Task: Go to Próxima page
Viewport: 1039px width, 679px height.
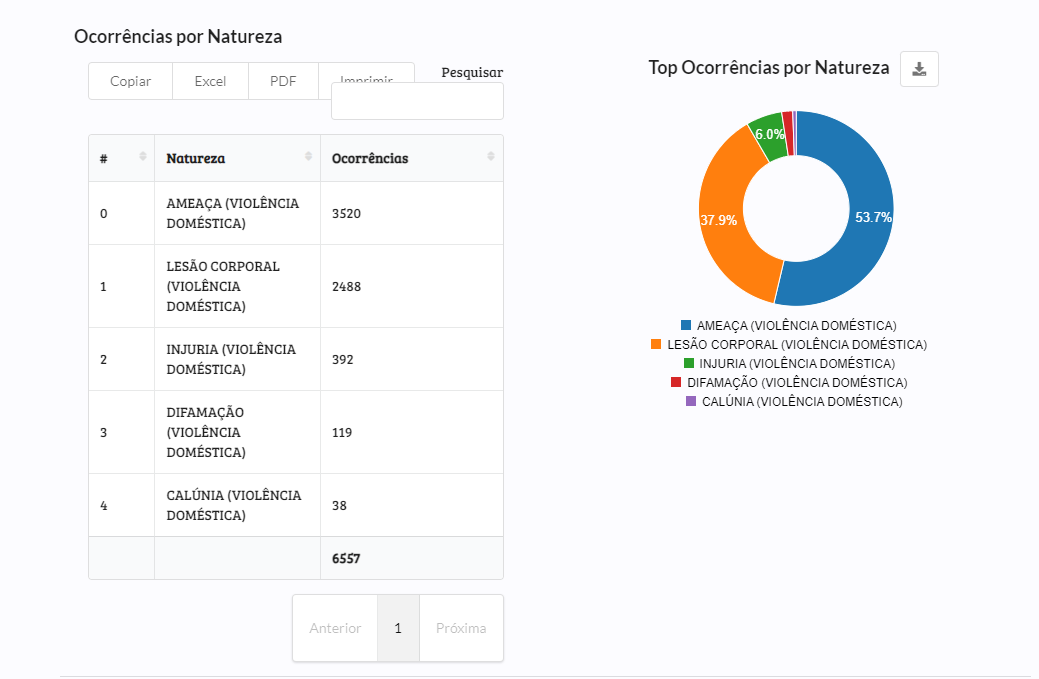Action: click(461, 628)
